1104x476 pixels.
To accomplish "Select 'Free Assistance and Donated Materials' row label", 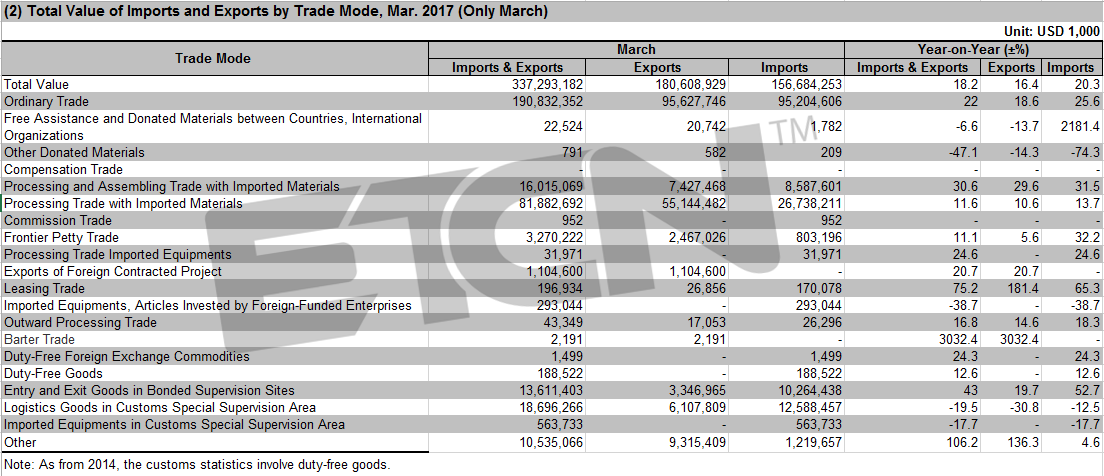I will (213, 127).
